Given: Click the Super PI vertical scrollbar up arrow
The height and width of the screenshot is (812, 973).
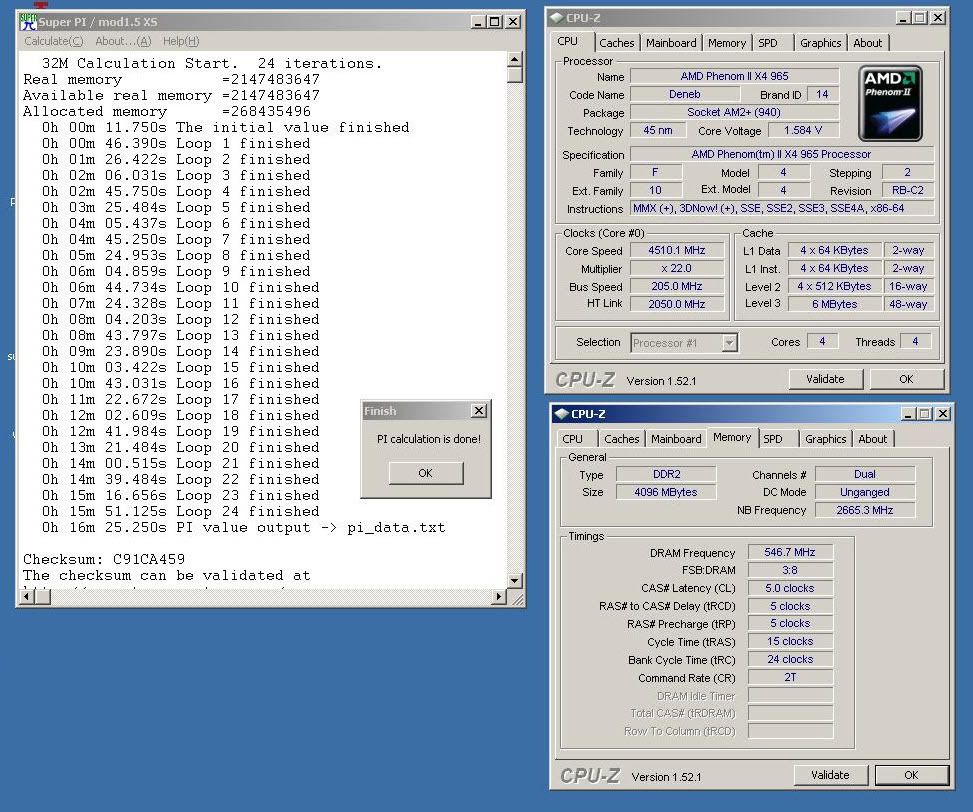Looking at the screenshot, I should click(x=514, y=60).
